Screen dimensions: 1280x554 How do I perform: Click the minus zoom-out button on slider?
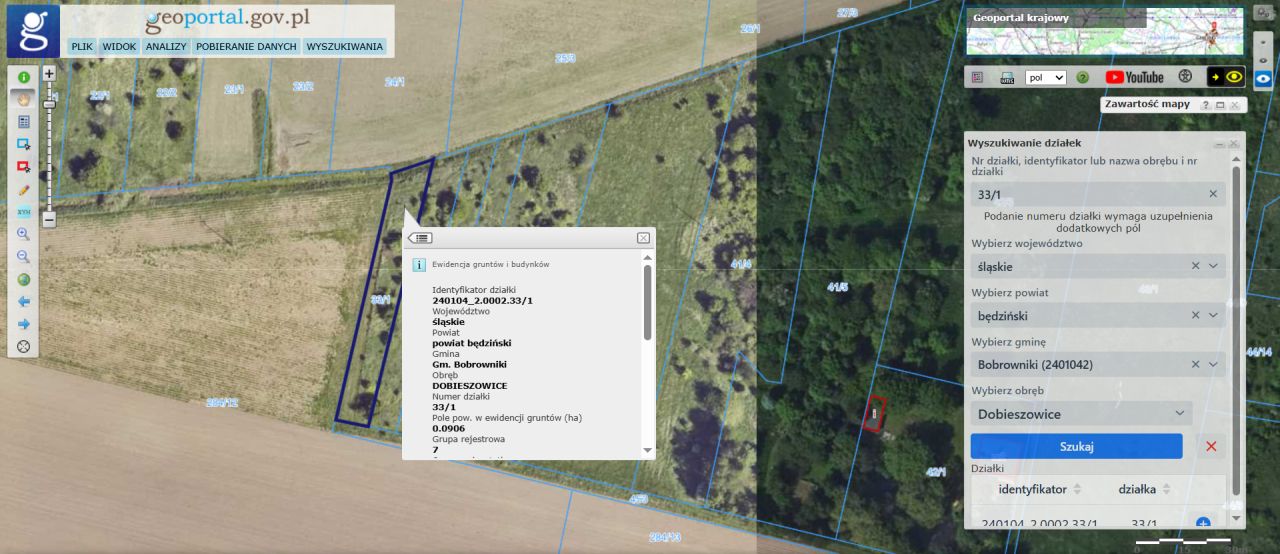tap(49, 220)
